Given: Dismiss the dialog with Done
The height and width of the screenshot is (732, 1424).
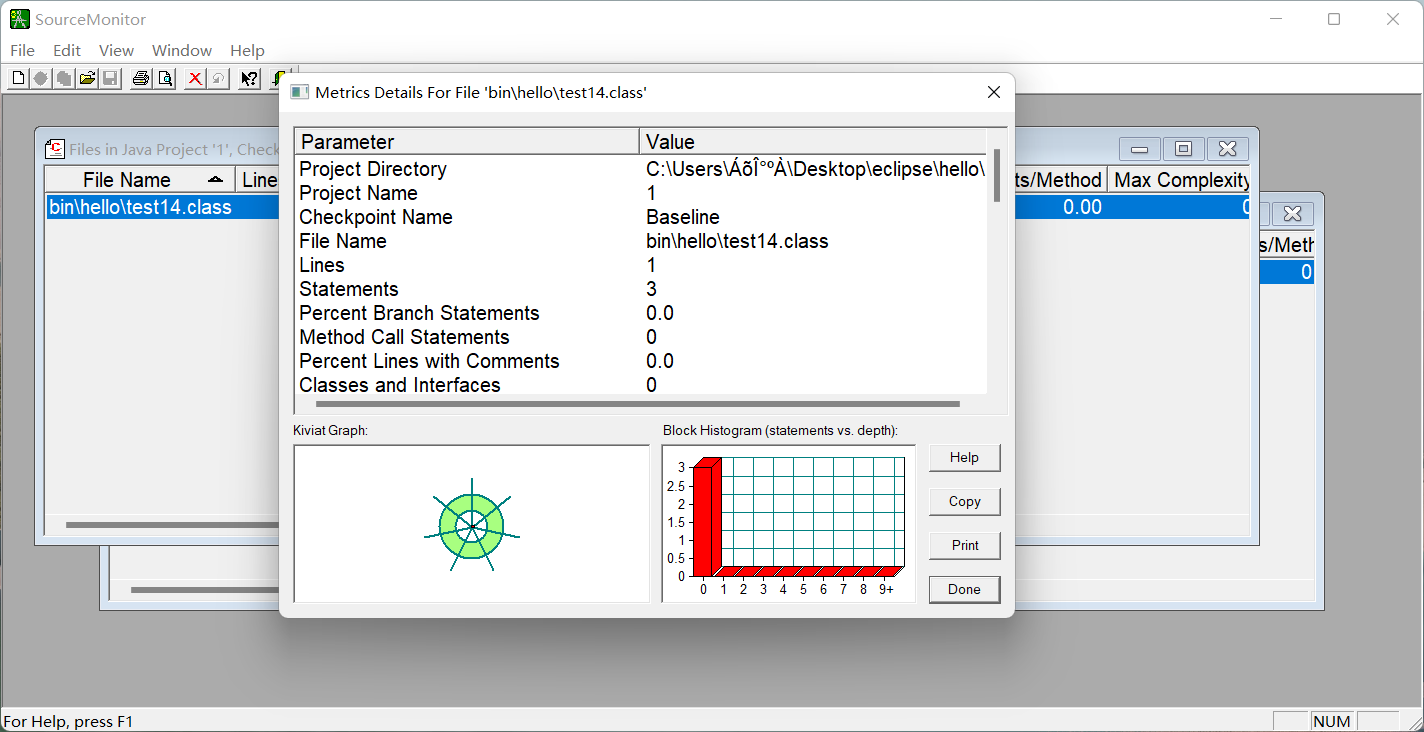Looking at the screenshot, I should click(x=964, y=589).
